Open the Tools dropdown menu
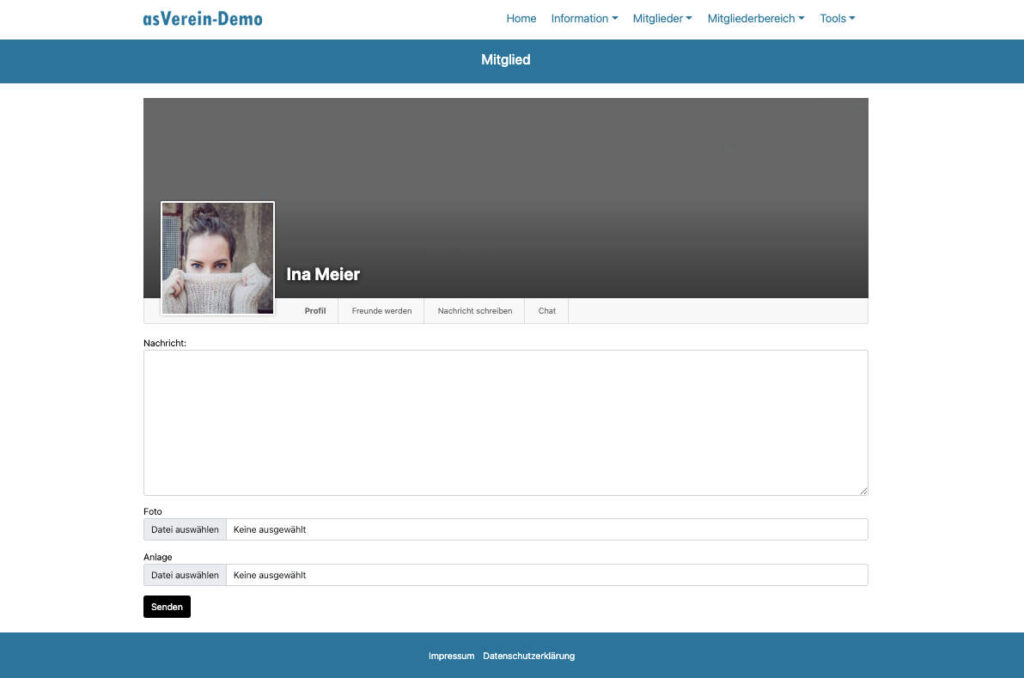 coord(837,18)
